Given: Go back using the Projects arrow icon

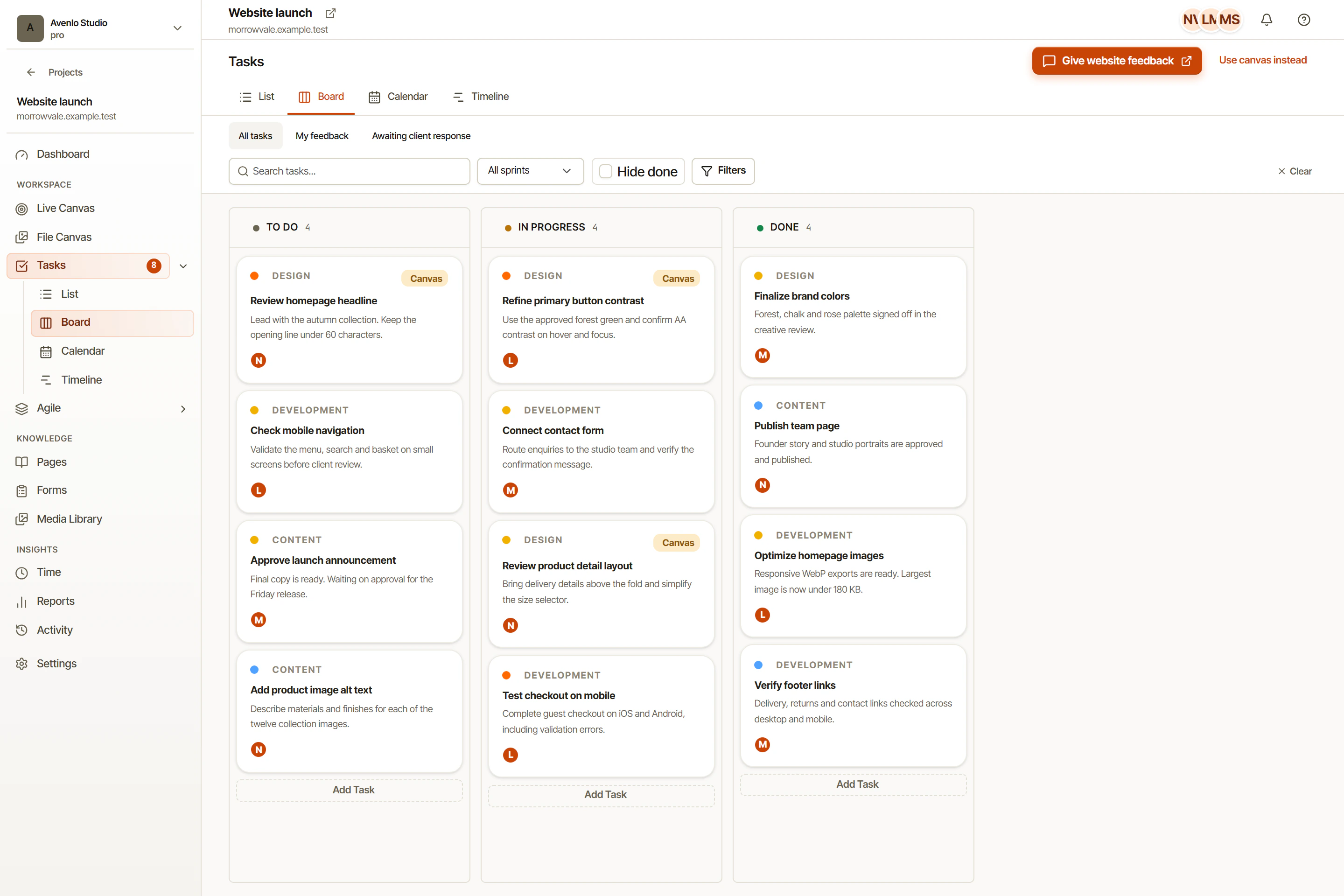Looking at the screenshot, I should [x=31, y=72].
